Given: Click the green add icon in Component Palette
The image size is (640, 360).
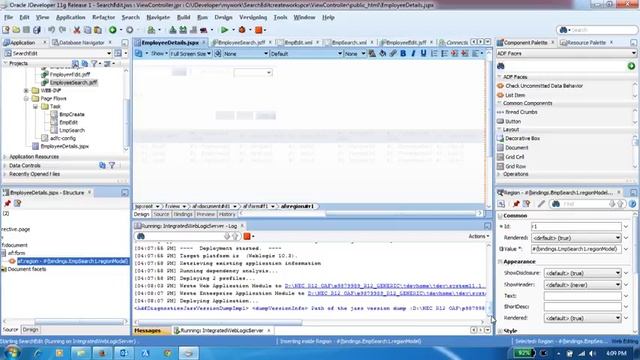Looking at the screenshot, I should point(631,66).
